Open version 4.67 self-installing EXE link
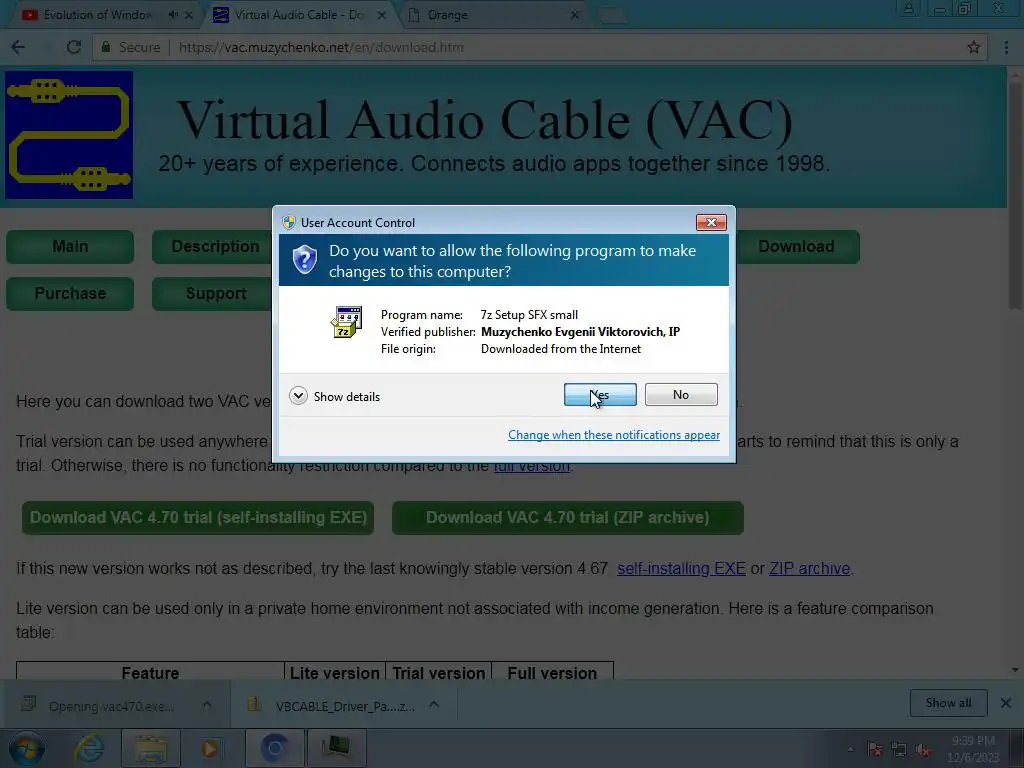This screenshot has height=768, width=1024. coord(681,568)
